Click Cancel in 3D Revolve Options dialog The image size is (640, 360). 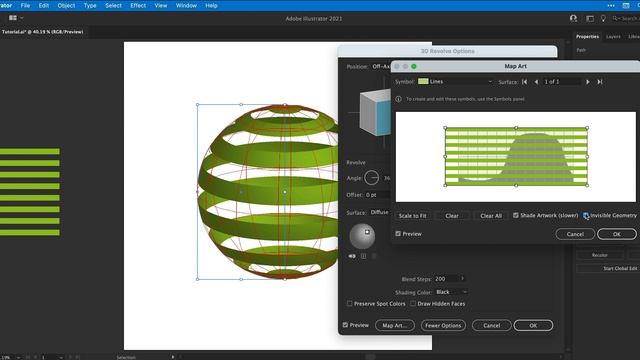491,325
